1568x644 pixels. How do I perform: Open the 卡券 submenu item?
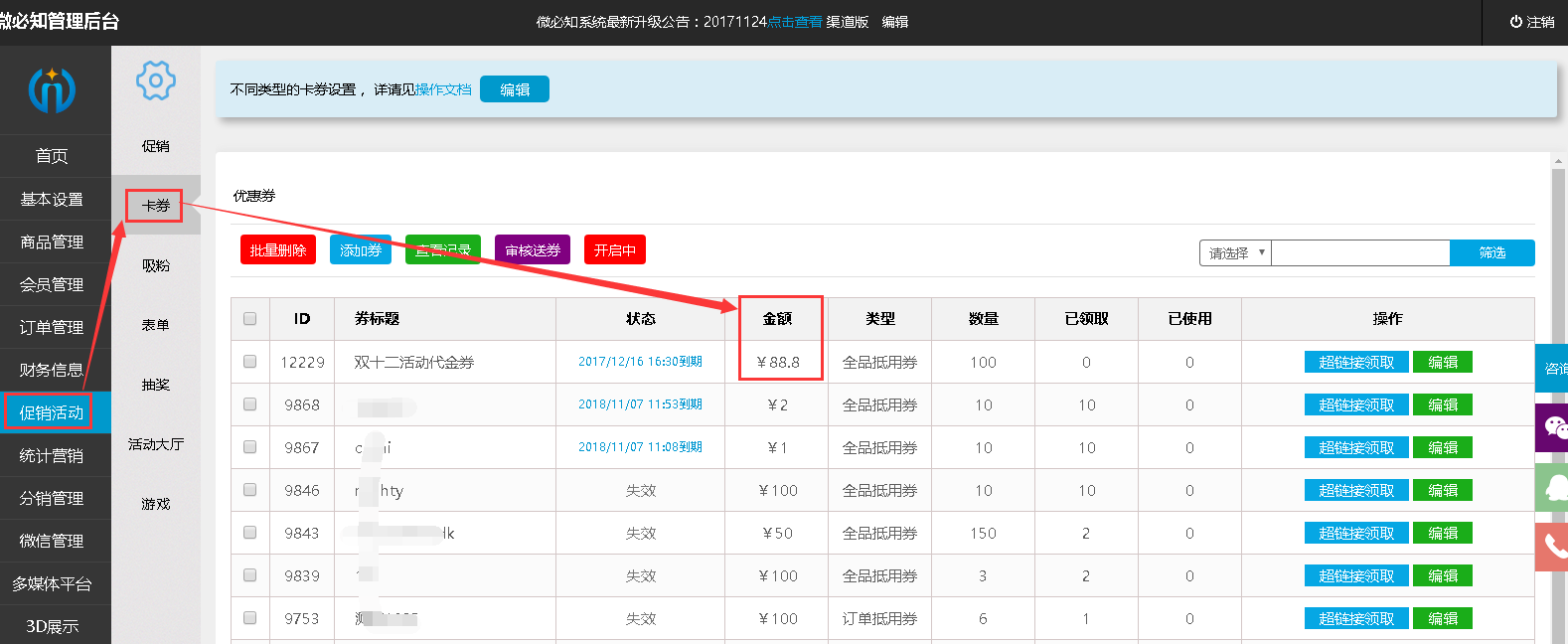(x=155, y=206)
